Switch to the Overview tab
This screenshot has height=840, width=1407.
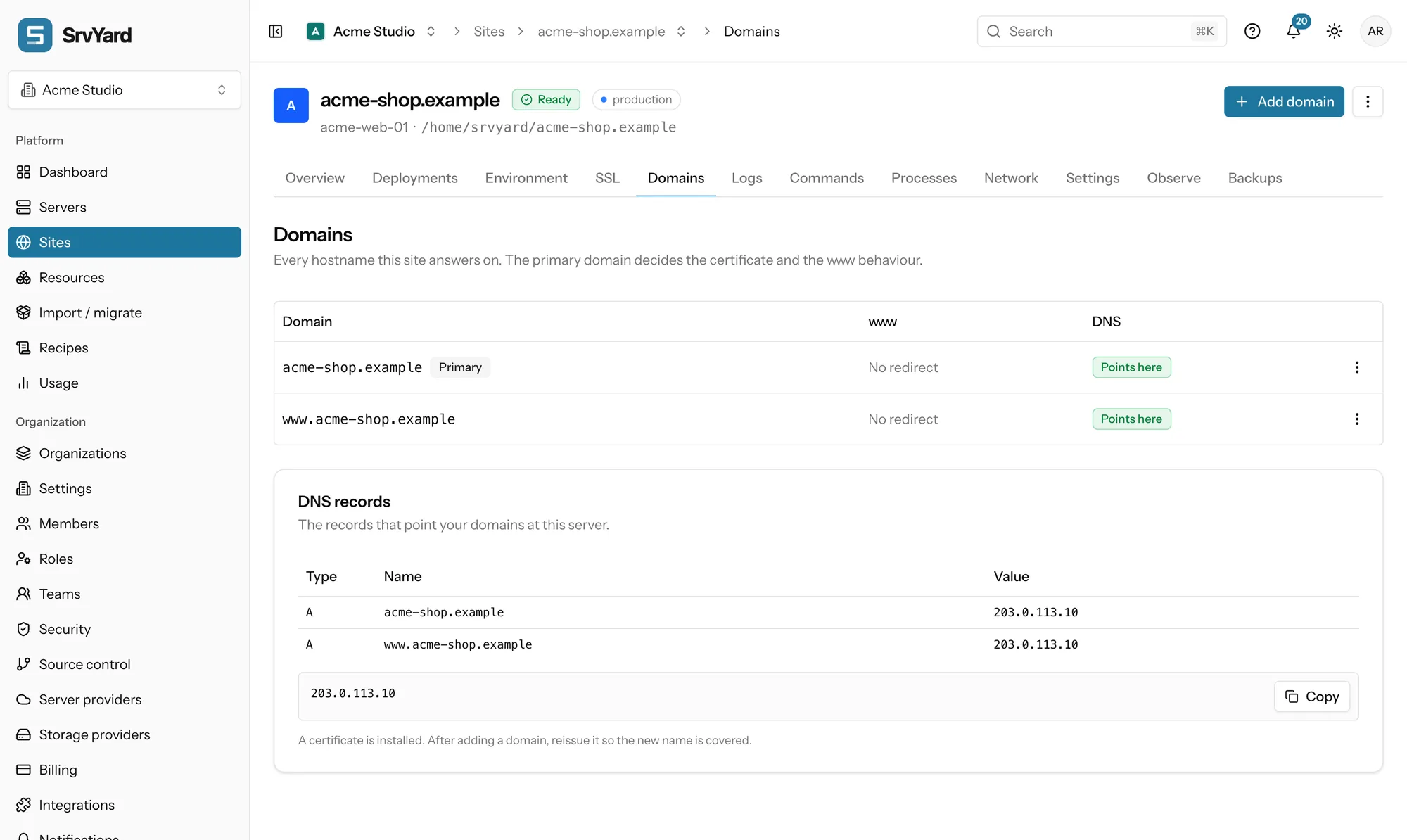click(314, 179)
